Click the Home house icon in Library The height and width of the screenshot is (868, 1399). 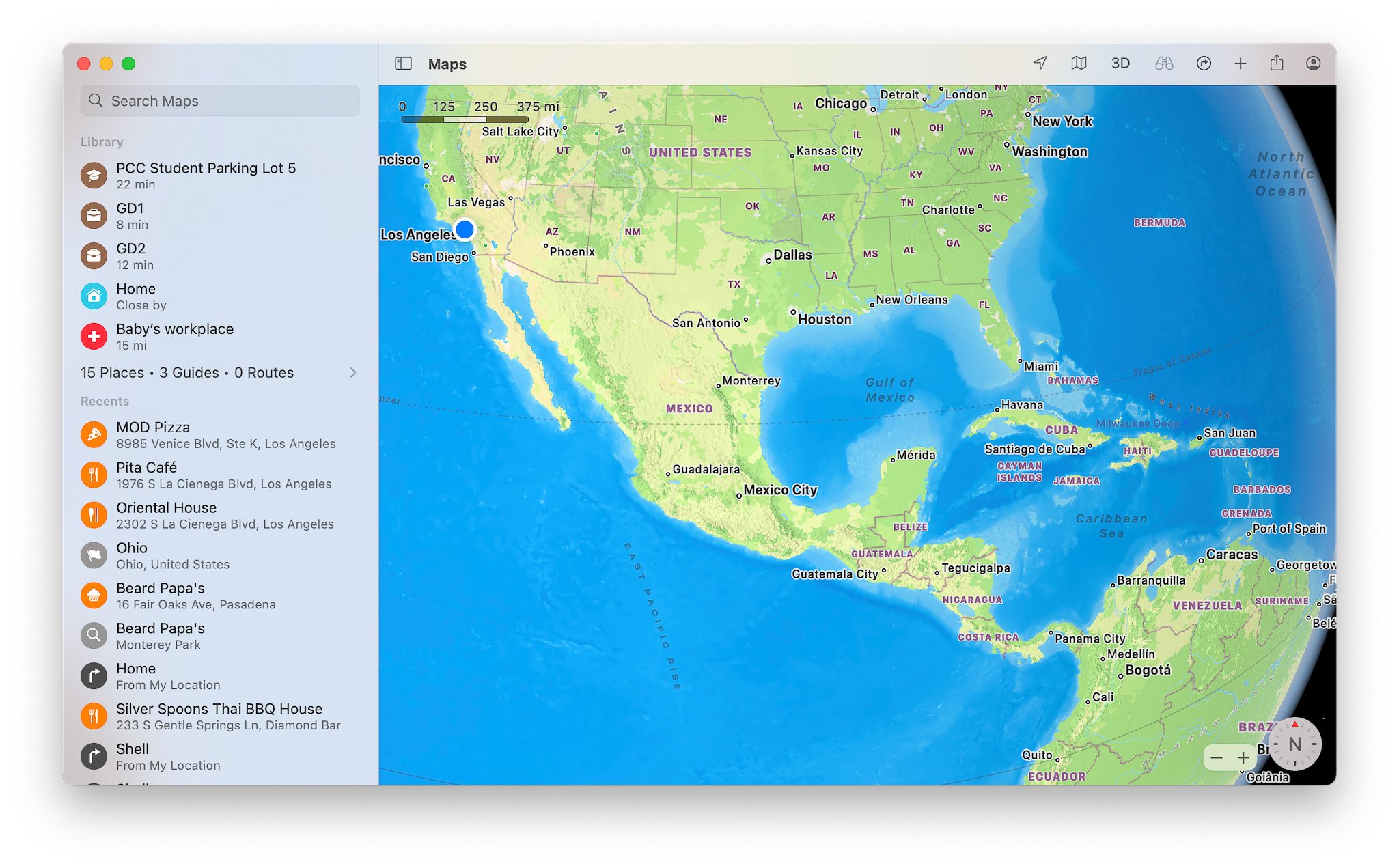pyautogui.click(x=94, y=296)
